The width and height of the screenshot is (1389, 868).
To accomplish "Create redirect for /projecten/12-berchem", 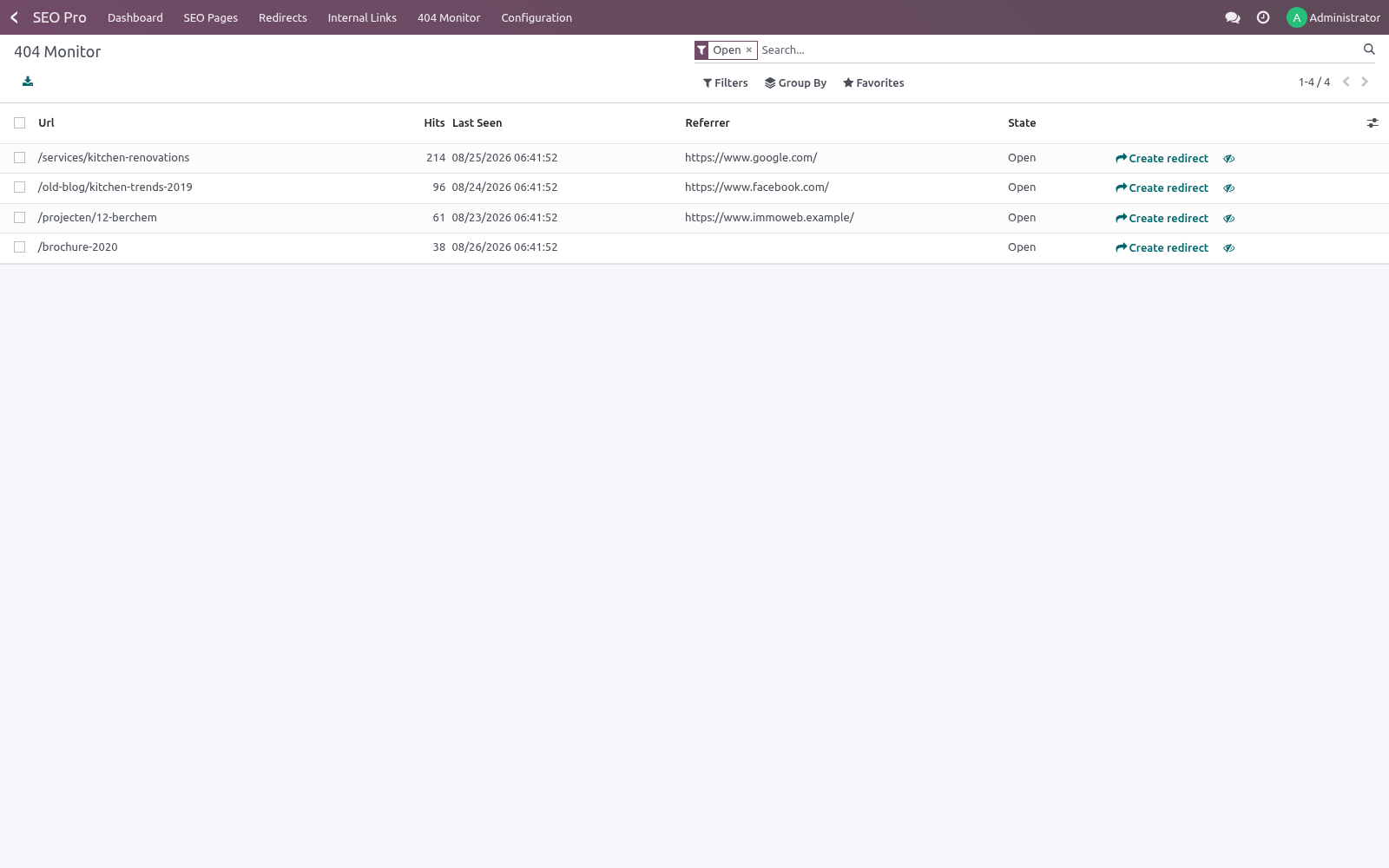I will coord(1162,219).
